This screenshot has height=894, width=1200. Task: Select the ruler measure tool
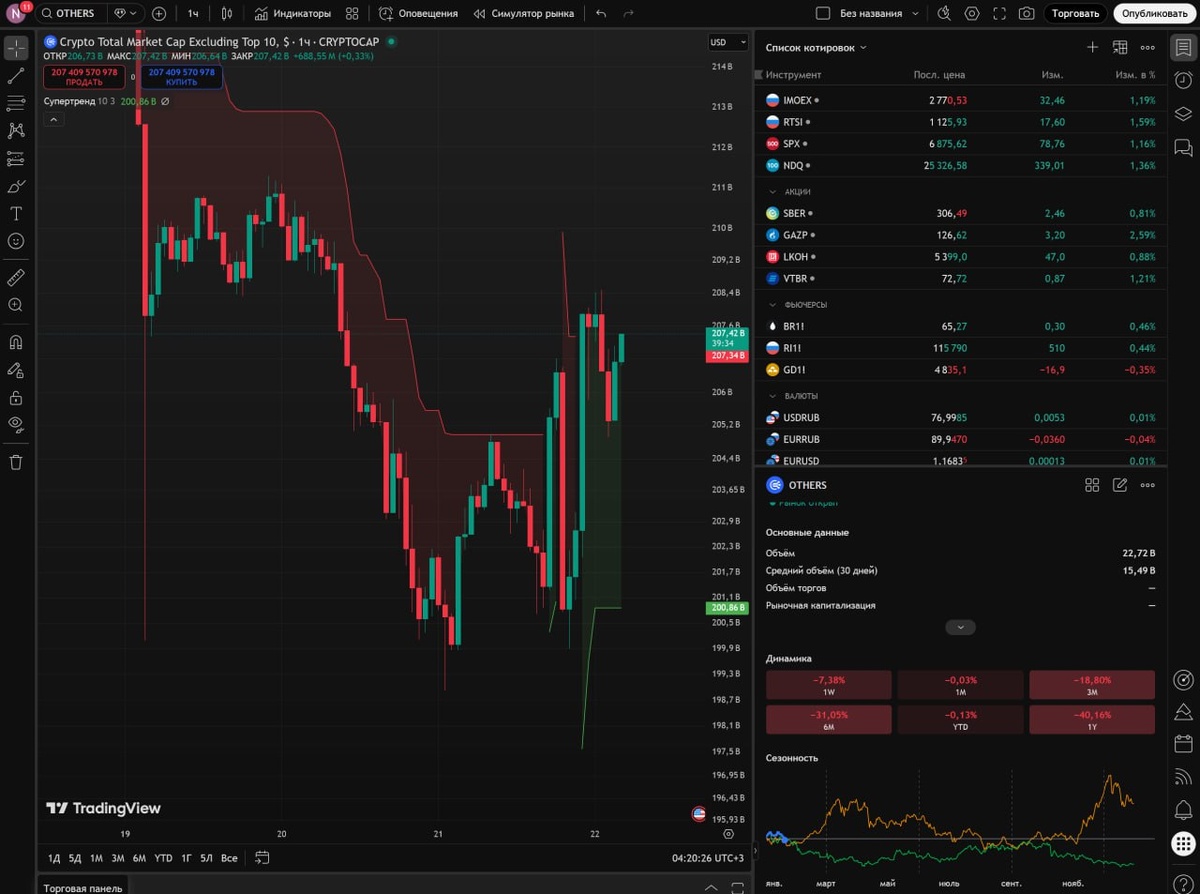[x=16, y=277]
